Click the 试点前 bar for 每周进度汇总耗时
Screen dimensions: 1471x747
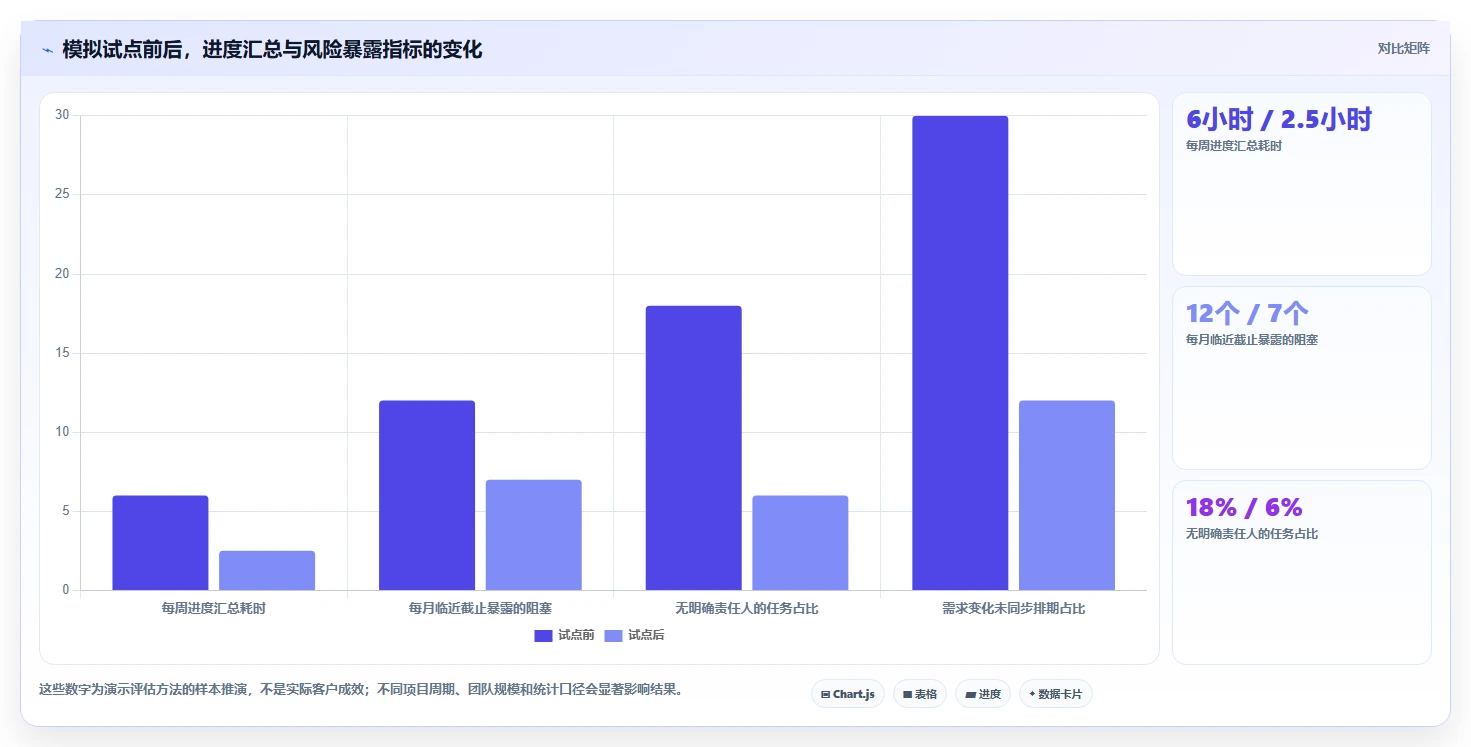click(160, 543)
